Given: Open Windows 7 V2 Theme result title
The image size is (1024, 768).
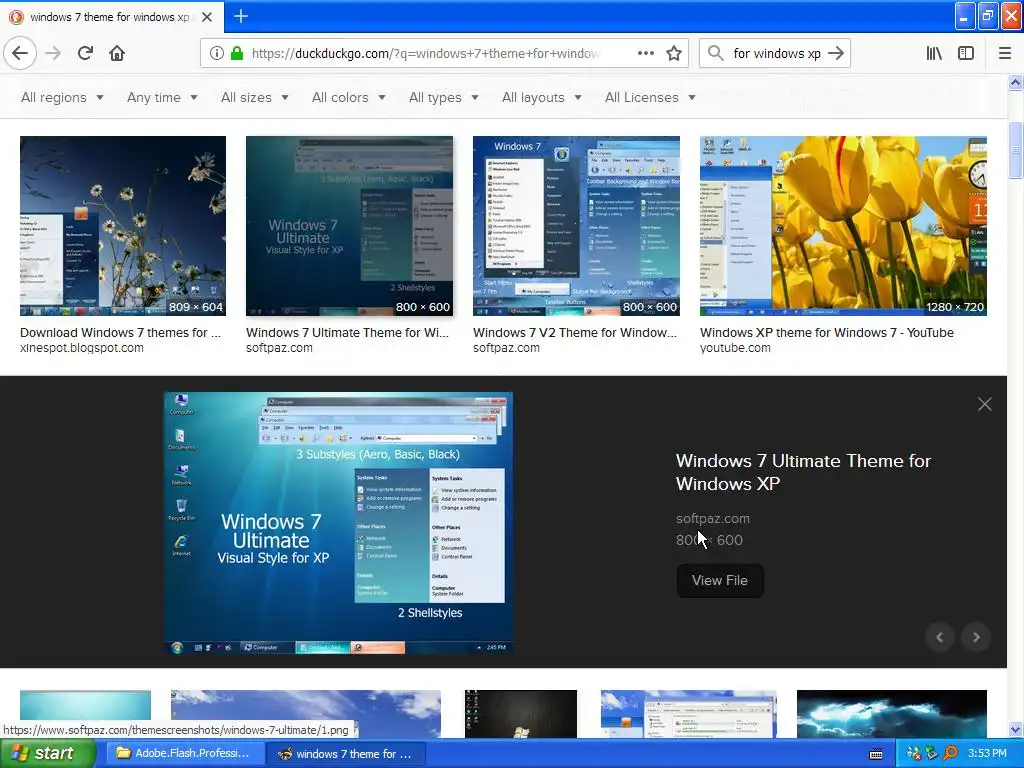Looking at the screenshot, I should pos(575,332).
